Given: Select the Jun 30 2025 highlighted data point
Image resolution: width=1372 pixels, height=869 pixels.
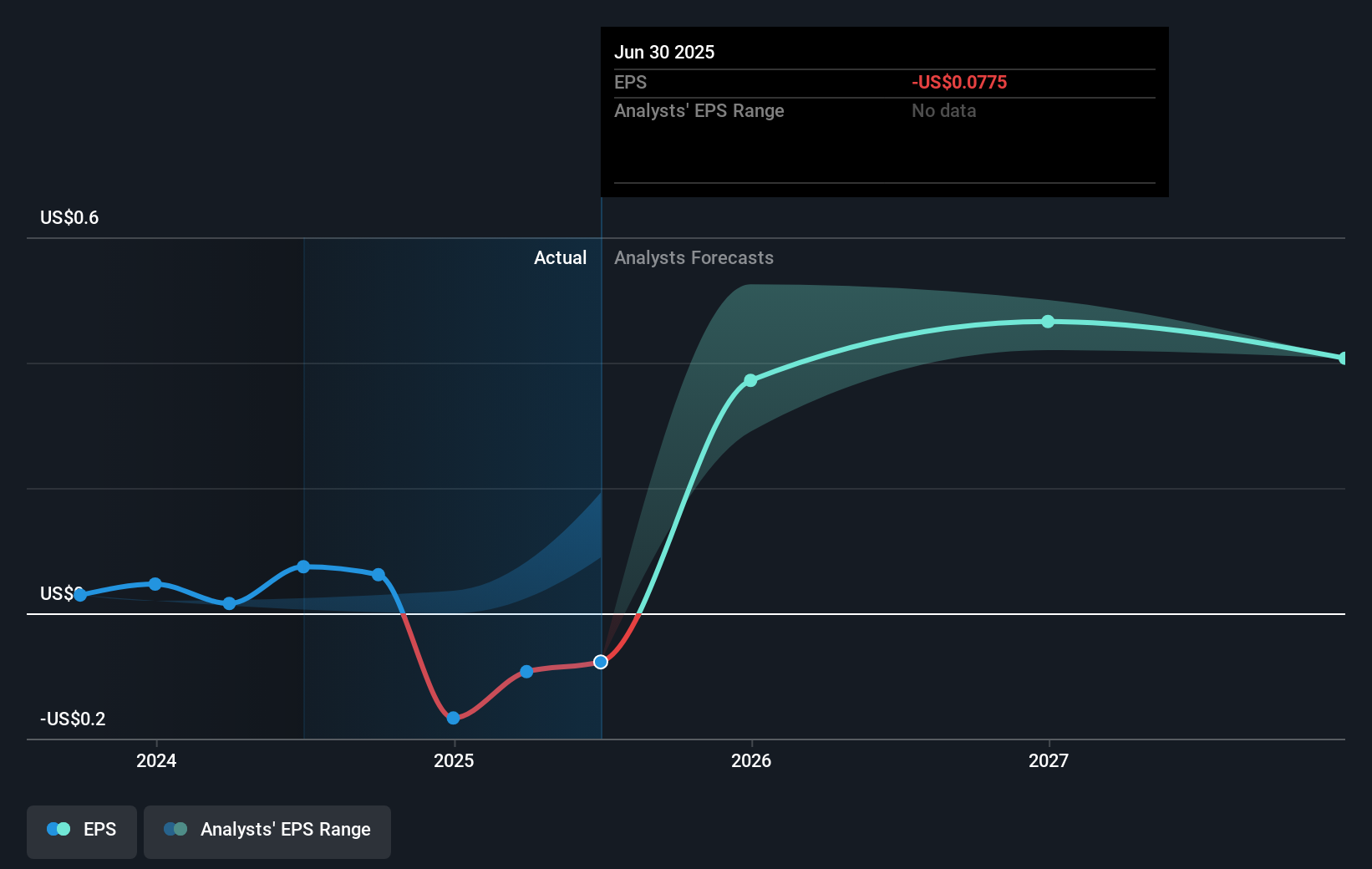Looking at the screenshot, I should [601, 662].
